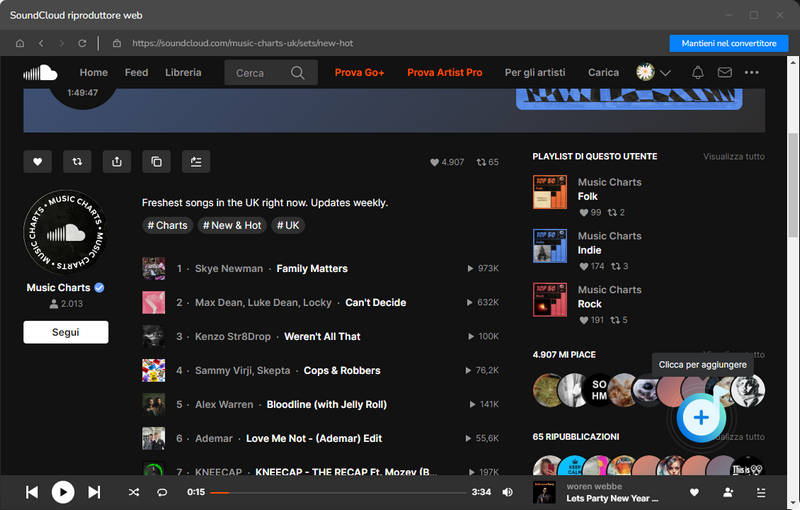Open messages envelope icon
The width and height of the screenshot is (800, 510).
click(x=724, y=72)
